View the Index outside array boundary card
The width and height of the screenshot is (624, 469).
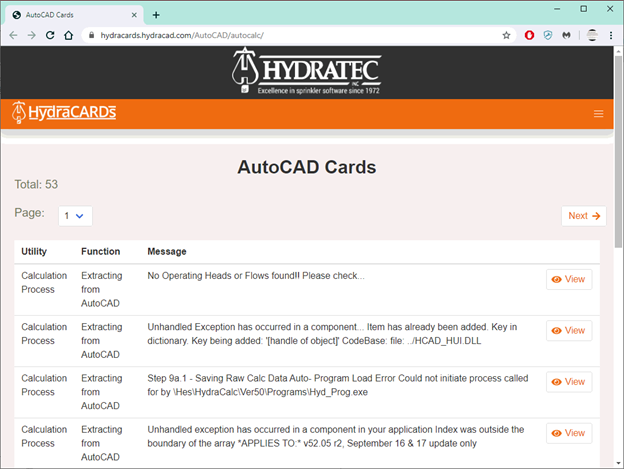(569, 433)
